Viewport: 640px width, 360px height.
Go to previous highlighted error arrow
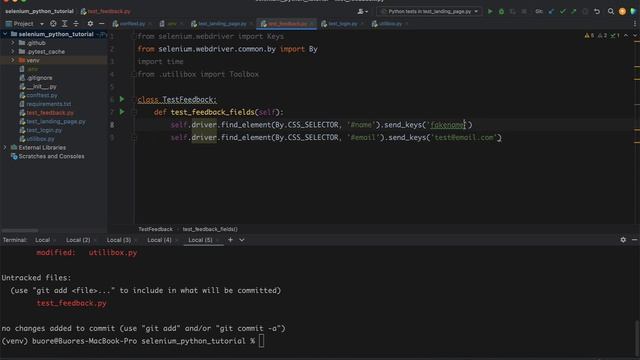tap(626, 36)
